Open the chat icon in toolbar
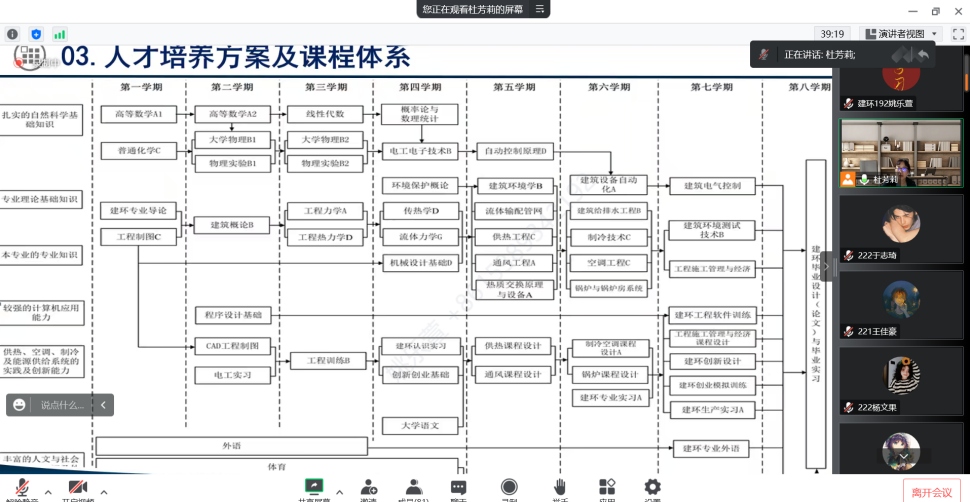Screen dimensions: 970x502 [459, 487]
